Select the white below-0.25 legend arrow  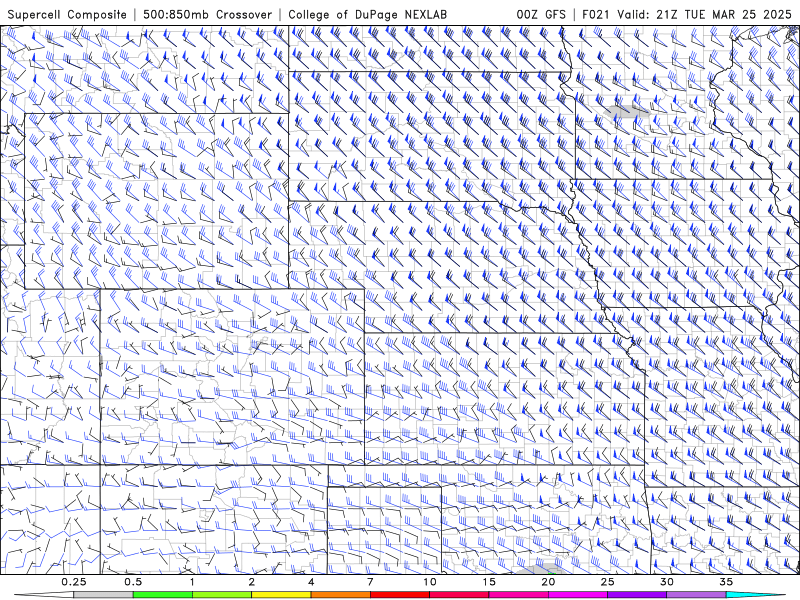coord(44,595)
